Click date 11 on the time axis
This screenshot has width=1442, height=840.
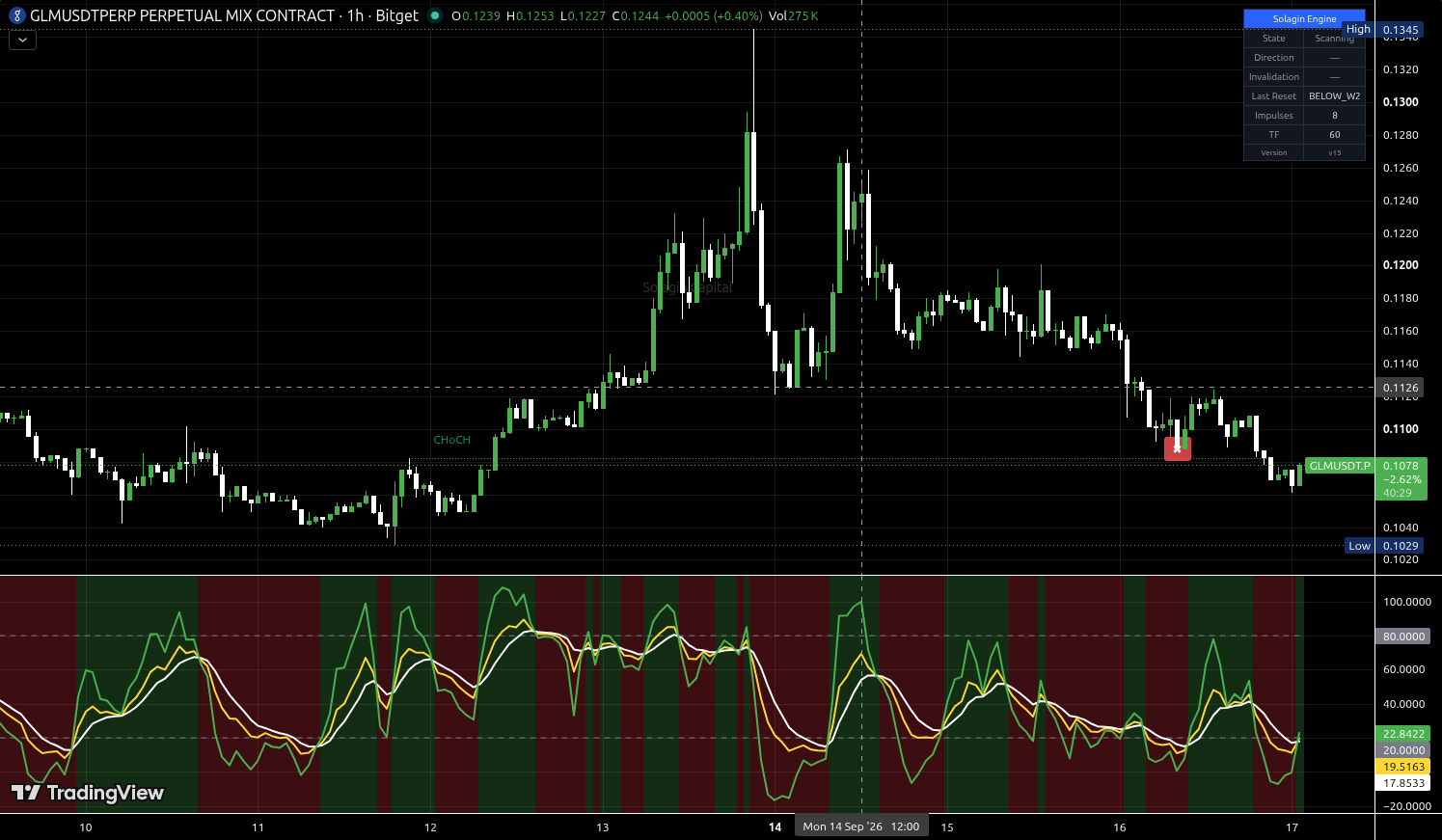pyautogui.click(x=258, y=827)
